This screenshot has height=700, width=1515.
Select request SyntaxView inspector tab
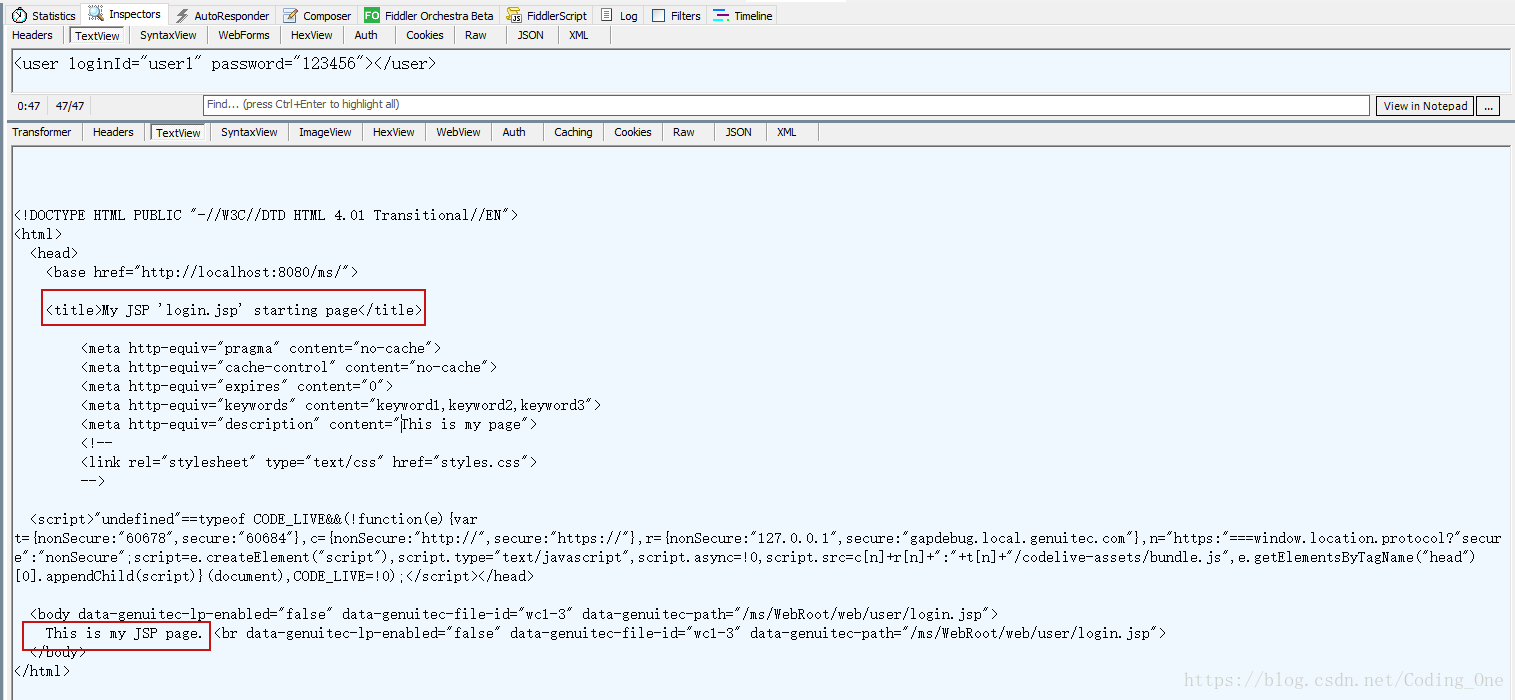click(168, 35)
